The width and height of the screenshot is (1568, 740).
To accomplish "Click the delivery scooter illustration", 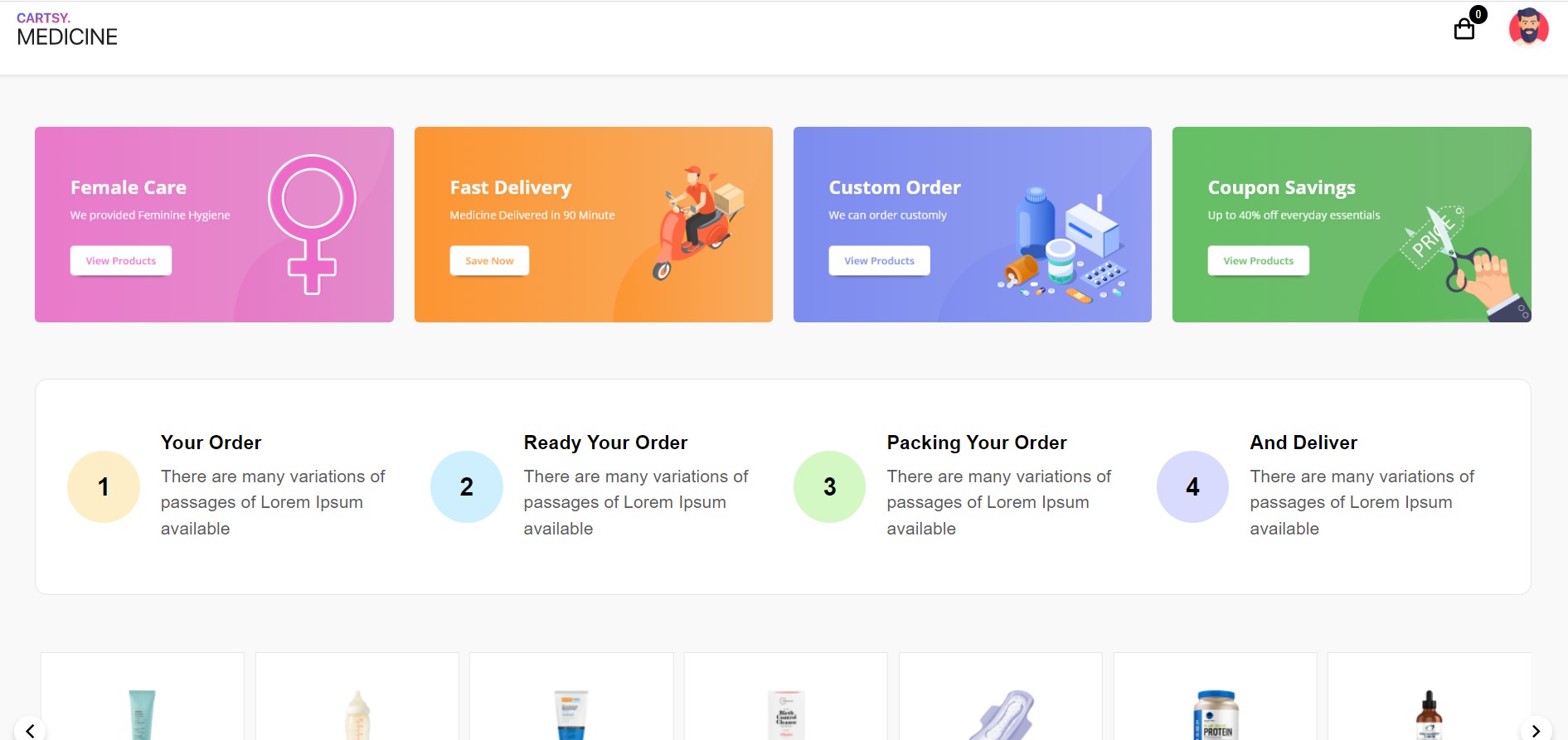I will click(697, 222).
